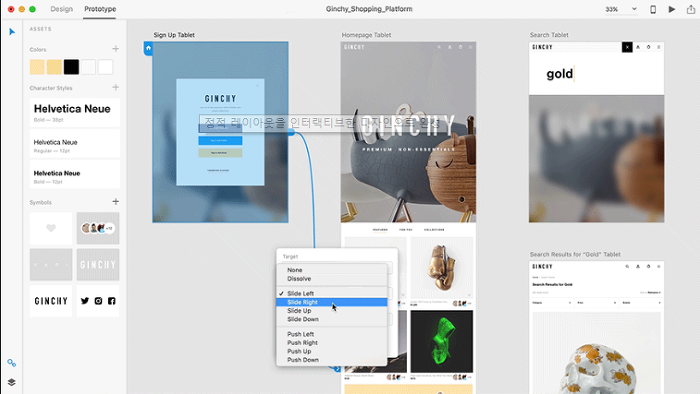Select the gray nav dots symbol
Viewport: 700px width, 394px height.
pyautogui.click(x=51, y=265)
